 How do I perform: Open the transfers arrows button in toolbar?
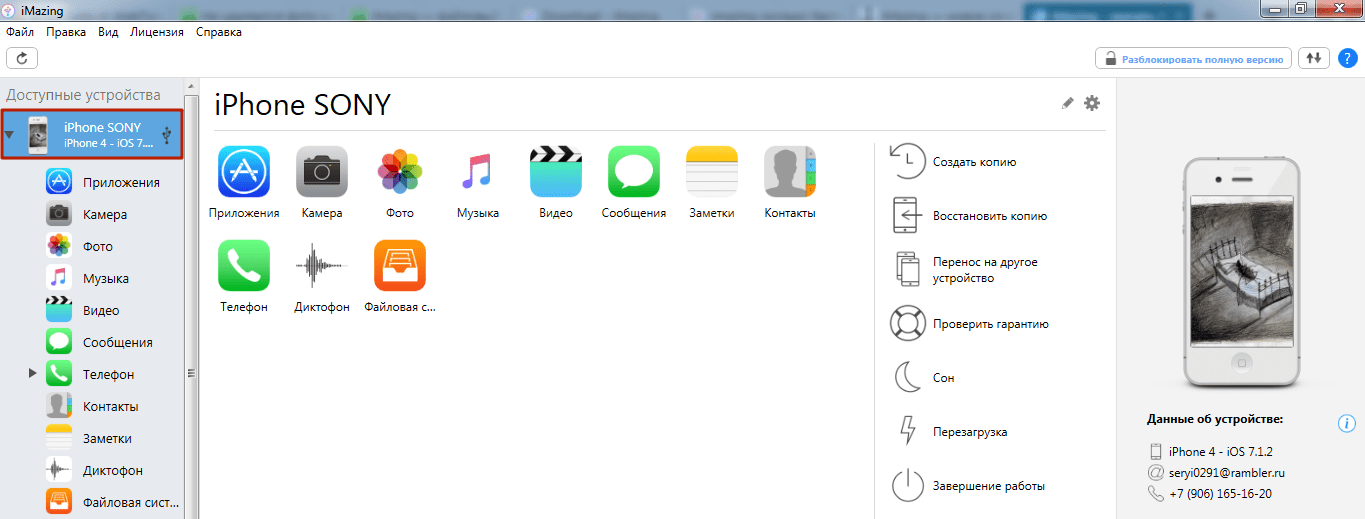(x=1314, y=58)
